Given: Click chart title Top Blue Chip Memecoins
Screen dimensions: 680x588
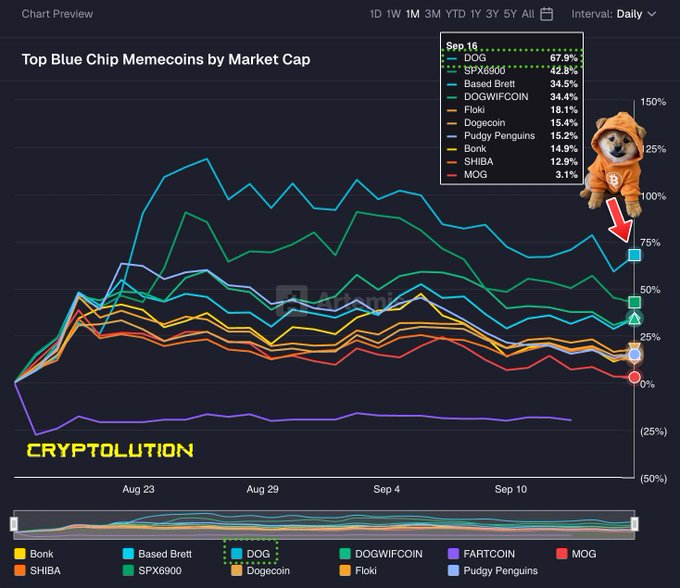Looking at the screenshot, I should tap(166, 59).
